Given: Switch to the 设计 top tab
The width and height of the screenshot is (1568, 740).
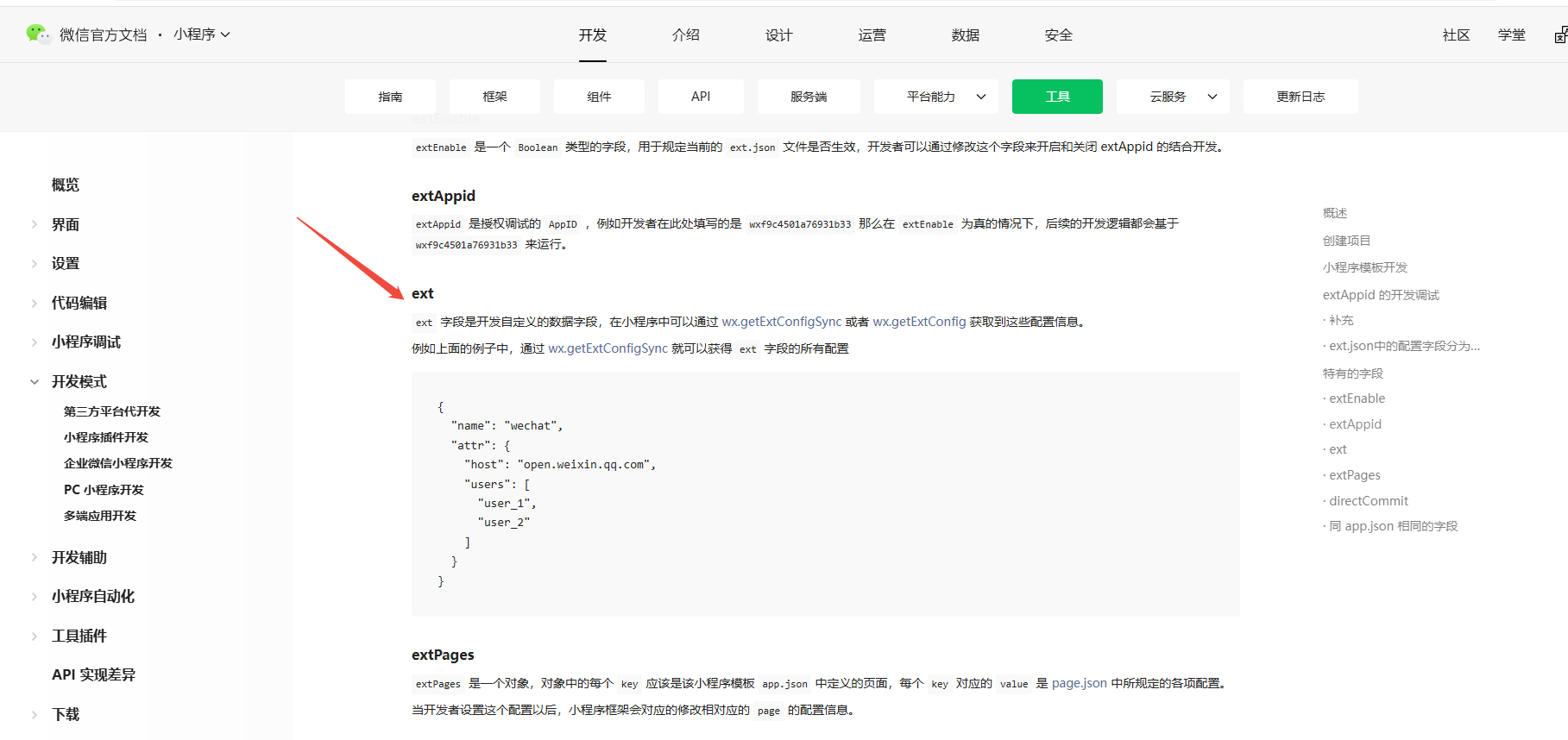Looking at the screenshot, I should (779, 35).
